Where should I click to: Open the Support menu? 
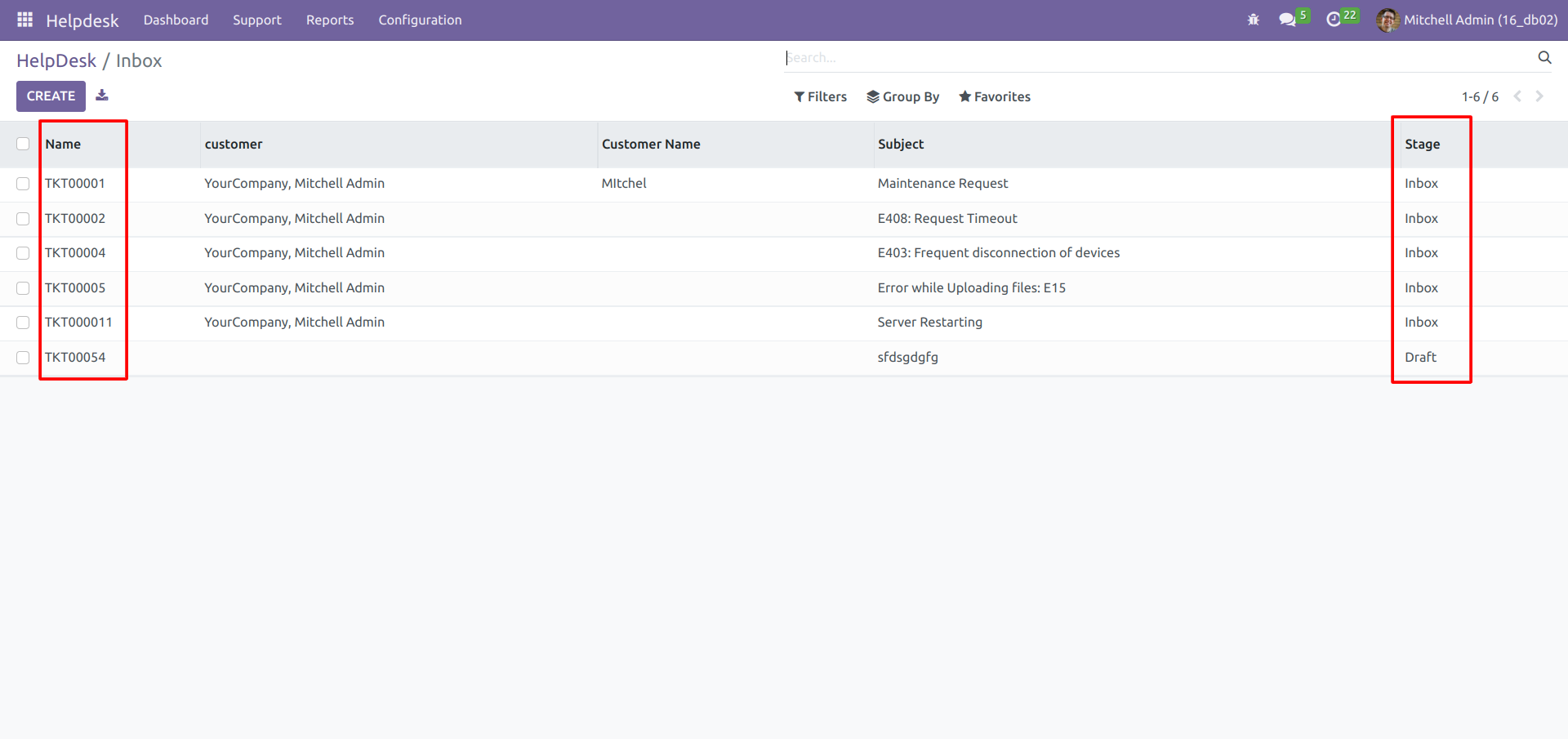(256, 20)
